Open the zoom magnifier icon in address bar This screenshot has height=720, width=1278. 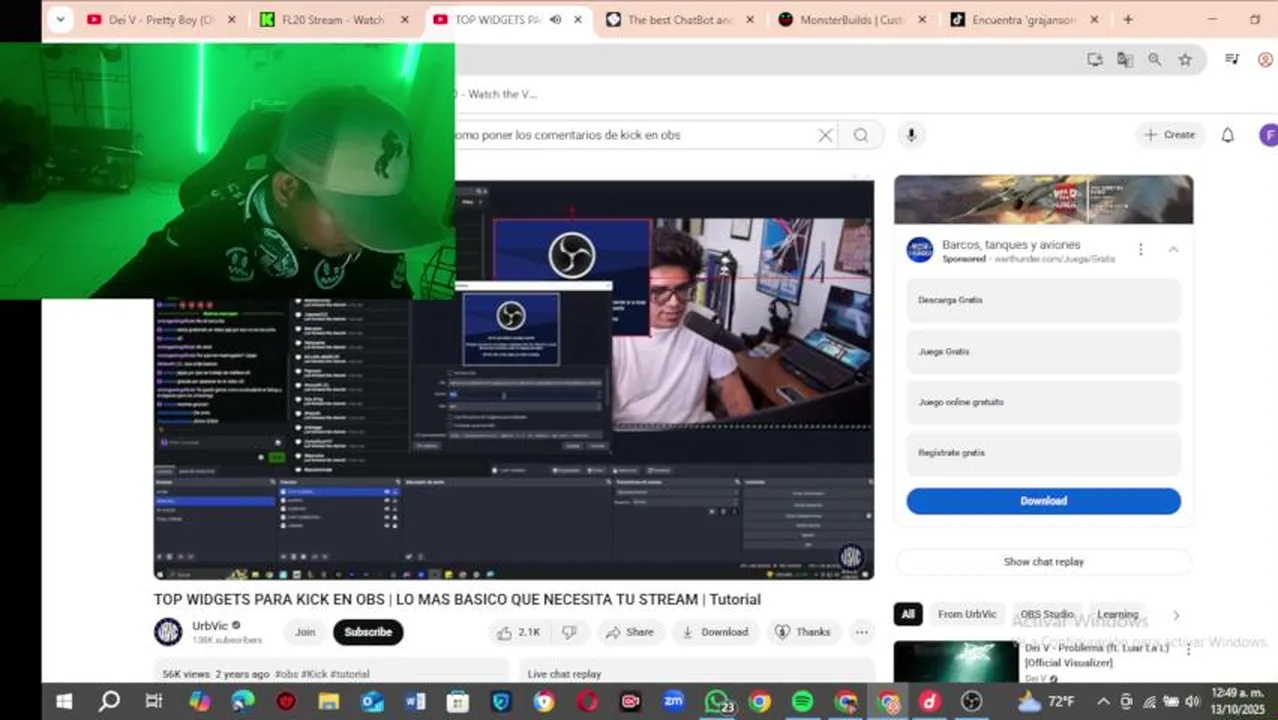pos(1155,60)
